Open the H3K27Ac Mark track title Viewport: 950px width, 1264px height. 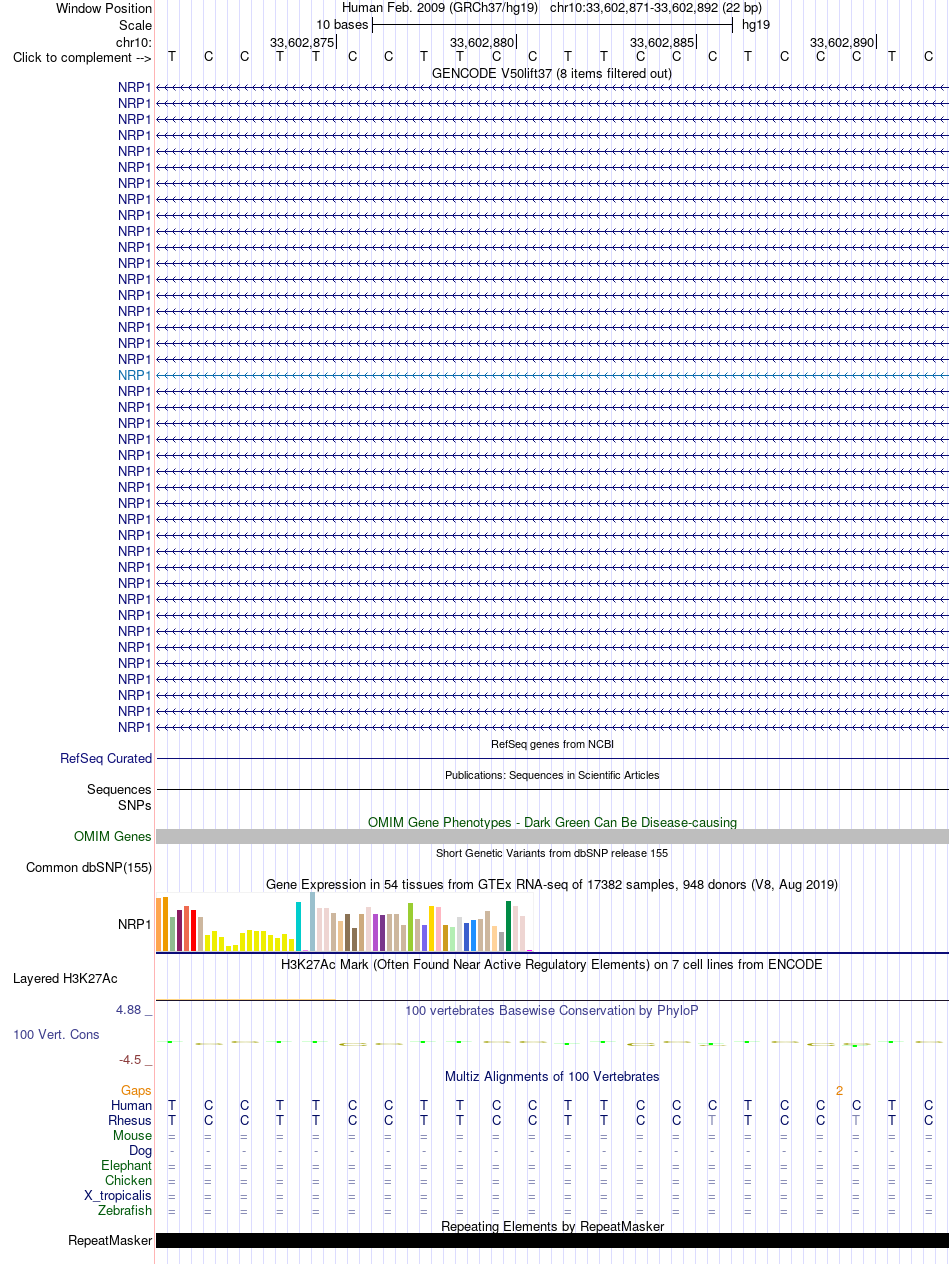pyautogui.click(x=552, y=965)
